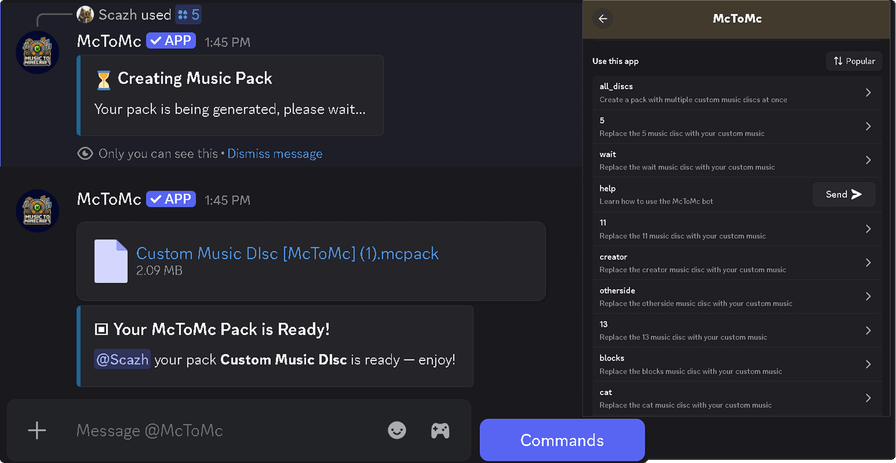The height and width of the screenshot is (463, 896).
Task: Open the Popular sort dropdown
Action: [853, 61]
